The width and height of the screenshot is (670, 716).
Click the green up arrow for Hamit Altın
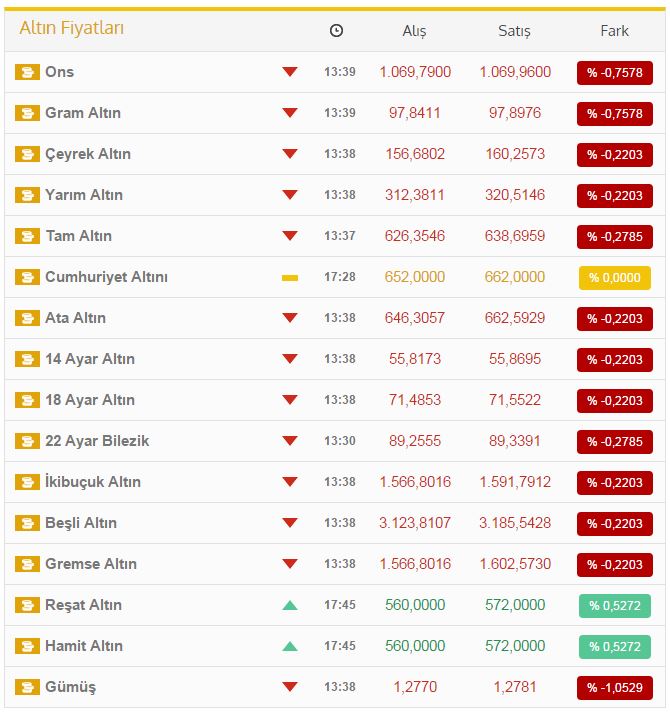coord(290,646)
